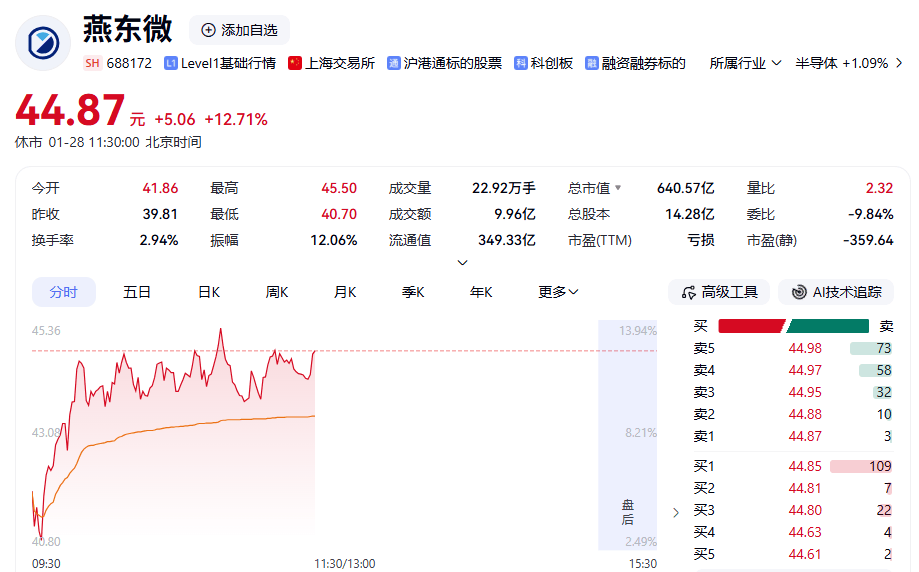This screenshot has width=919, height=572.
Task: Select the 月K chart tab
Action: [345, 292]
